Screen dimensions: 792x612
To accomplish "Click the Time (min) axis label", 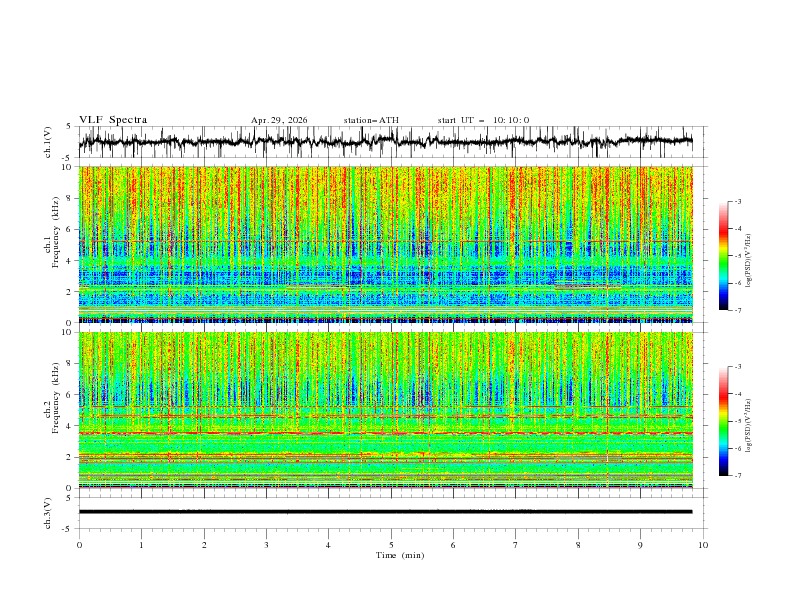I will pyautogui.click(x=400, y=555).
